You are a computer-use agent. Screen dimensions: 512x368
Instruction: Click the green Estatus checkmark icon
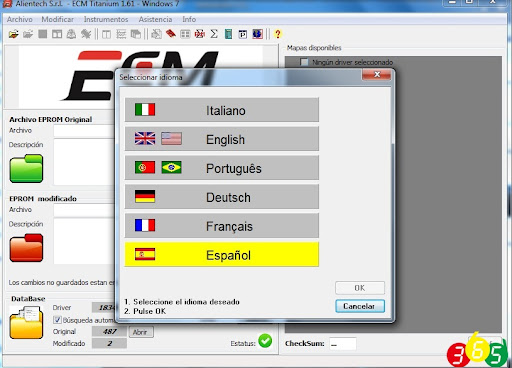click(265, 341)
